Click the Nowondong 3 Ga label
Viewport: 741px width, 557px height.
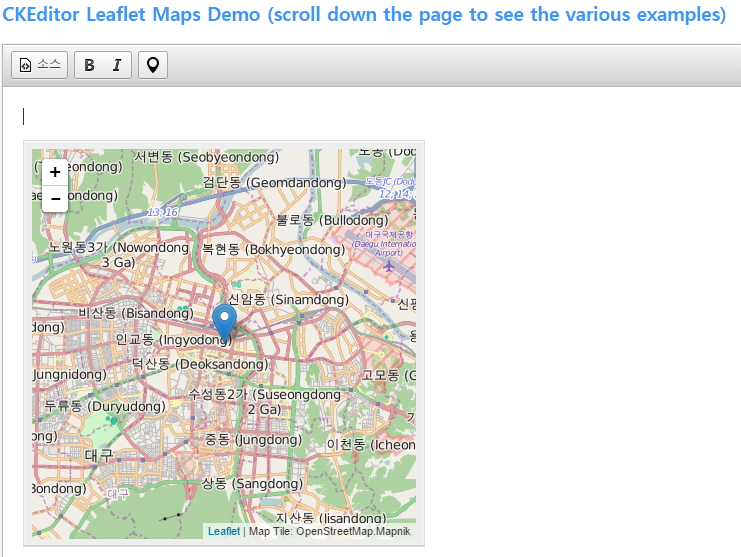point(119,254)
